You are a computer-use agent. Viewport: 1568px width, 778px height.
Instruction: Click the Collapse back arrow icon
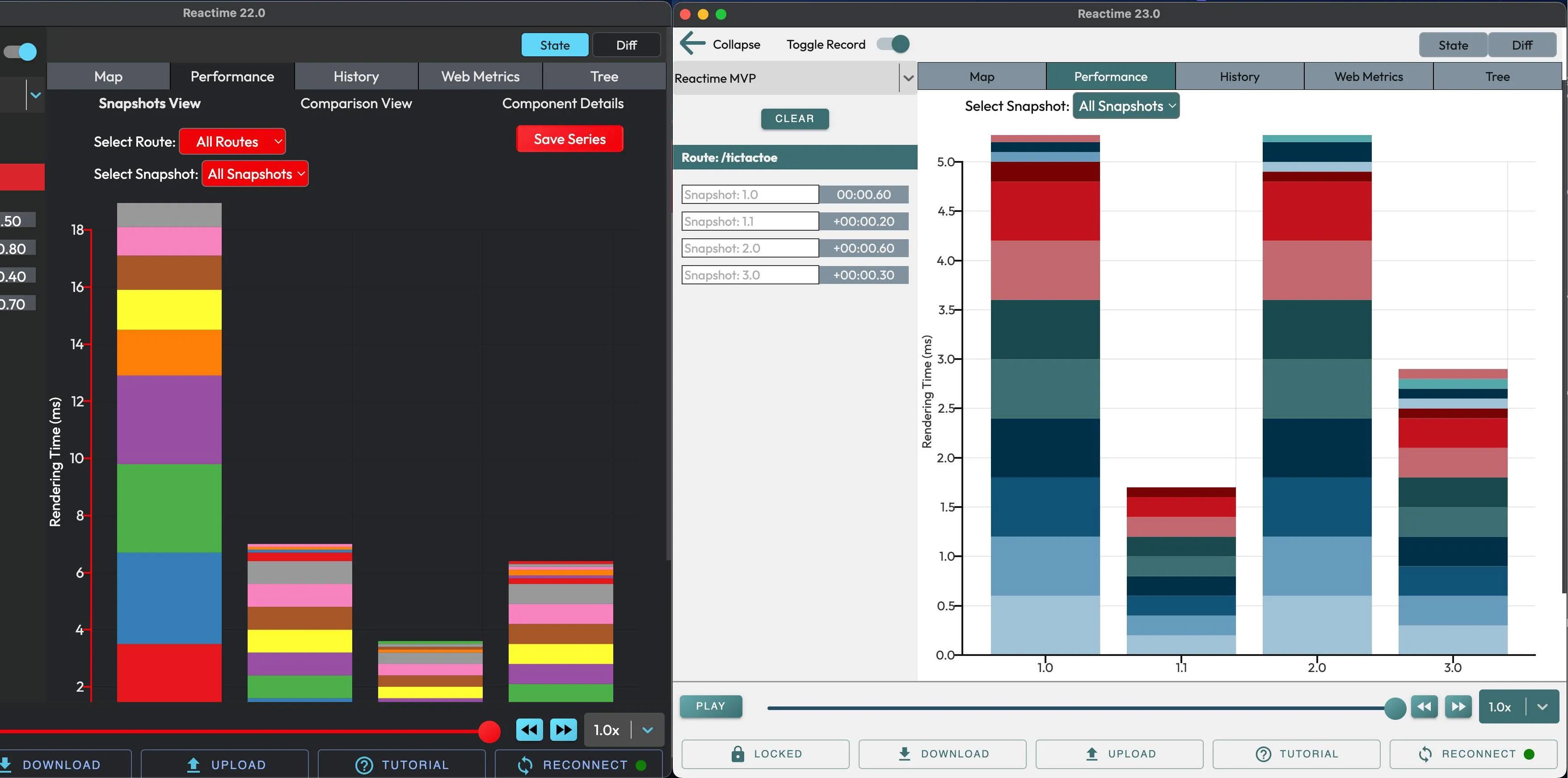pos(693,44)
